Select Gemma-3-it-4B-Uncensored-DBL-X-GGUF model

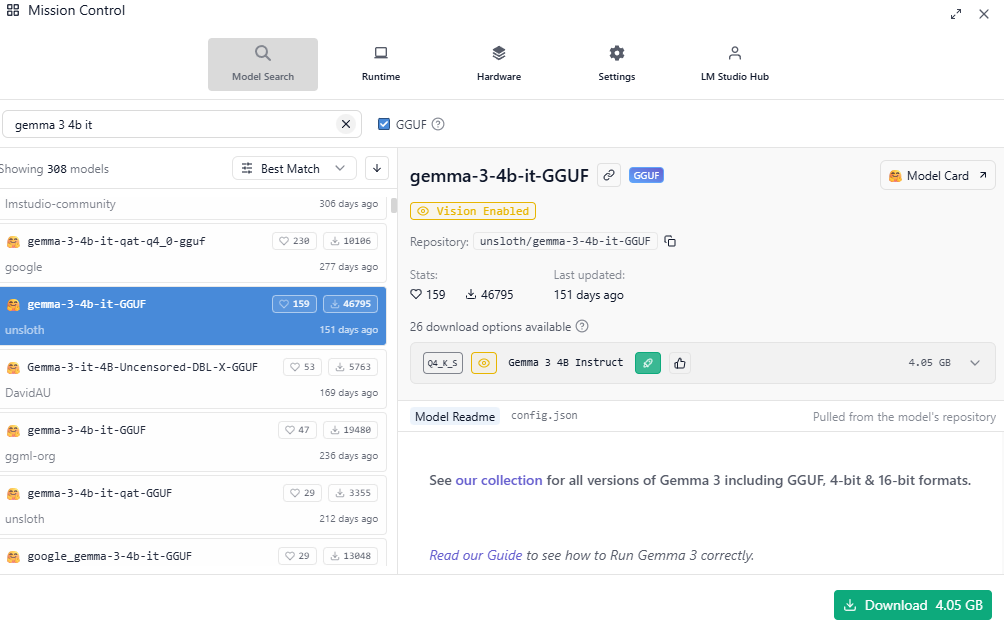[193, 379]
